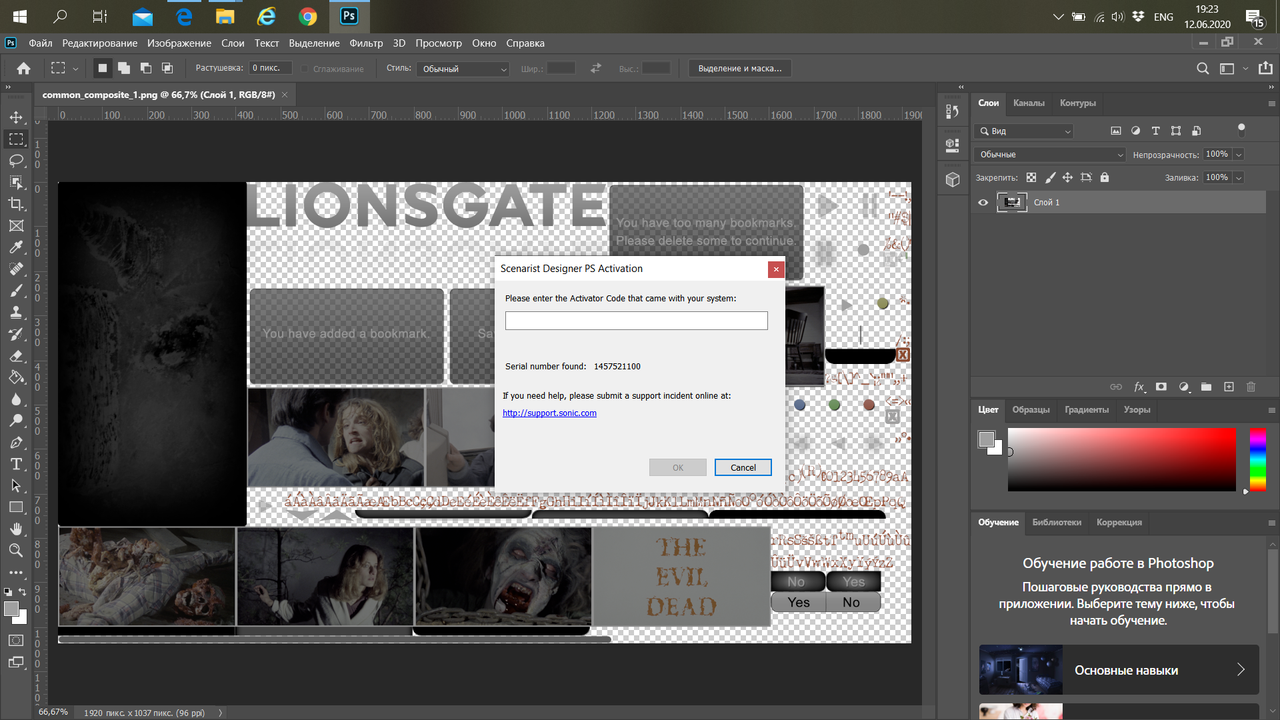The image size is (1280, 720).
Task: Switch to the Контуры tab
Action: coord(1078,103)
